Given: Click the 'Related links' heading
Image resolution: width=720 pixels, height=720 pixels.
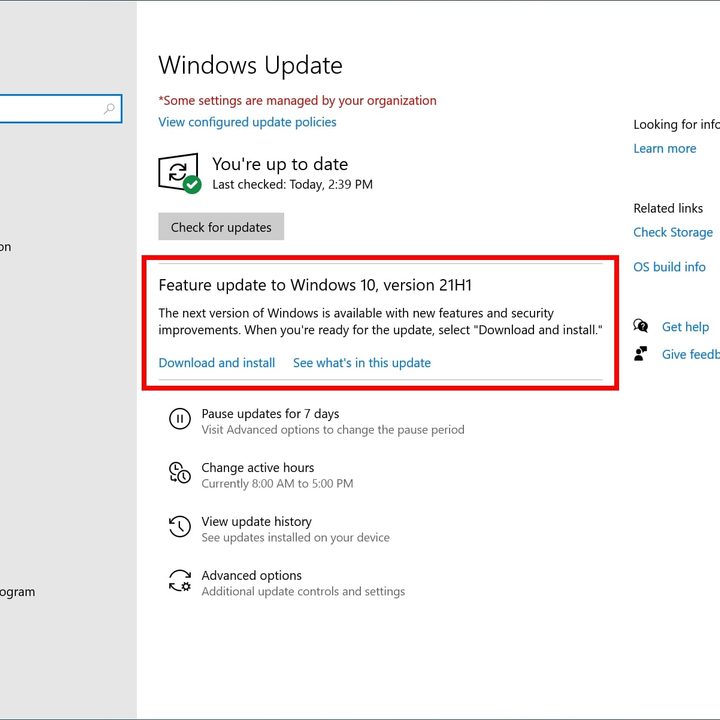Looking at the screenshot, I should click(668, 208).
